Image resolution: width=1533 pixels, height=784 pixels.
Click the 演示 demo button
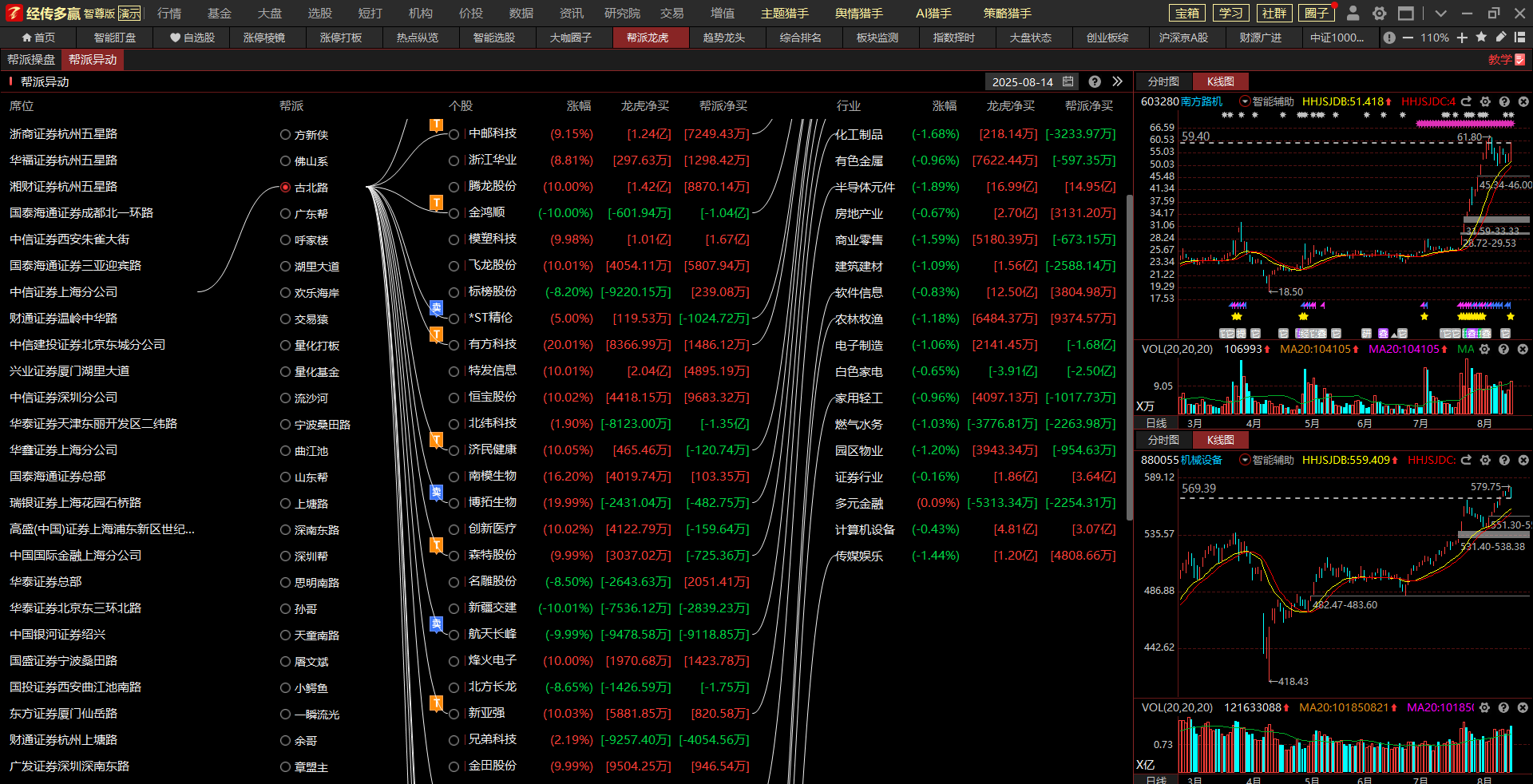pos(129,13)
